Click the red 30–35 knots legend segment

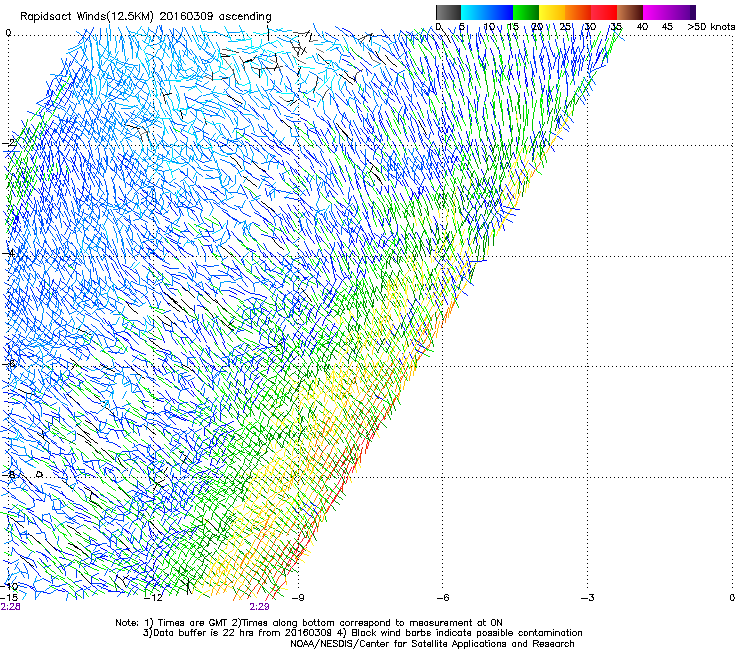click(x=604, y=12)
